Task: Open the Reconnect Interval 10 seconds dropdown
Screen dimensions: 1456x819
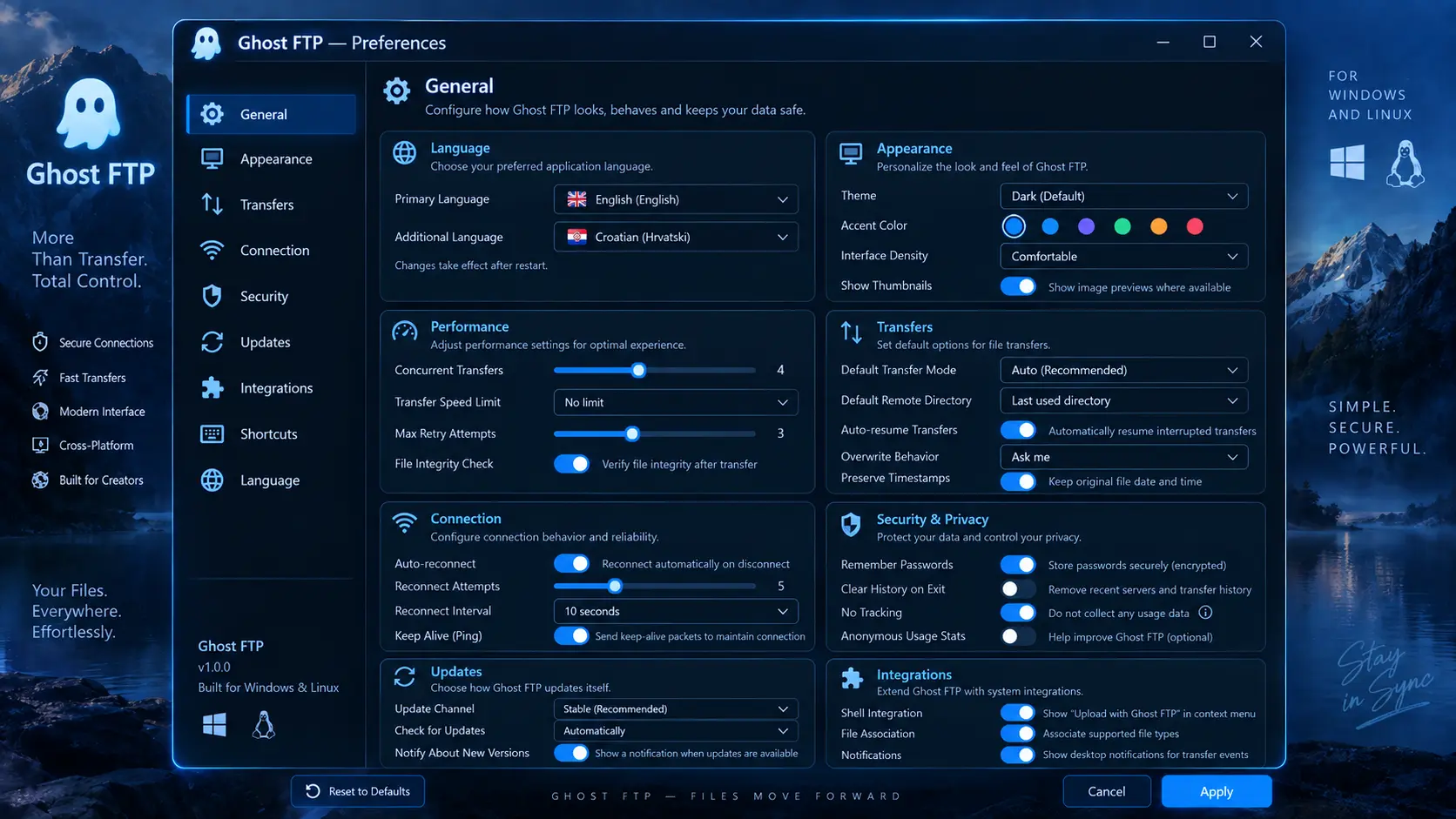Action: pos(676,611)
